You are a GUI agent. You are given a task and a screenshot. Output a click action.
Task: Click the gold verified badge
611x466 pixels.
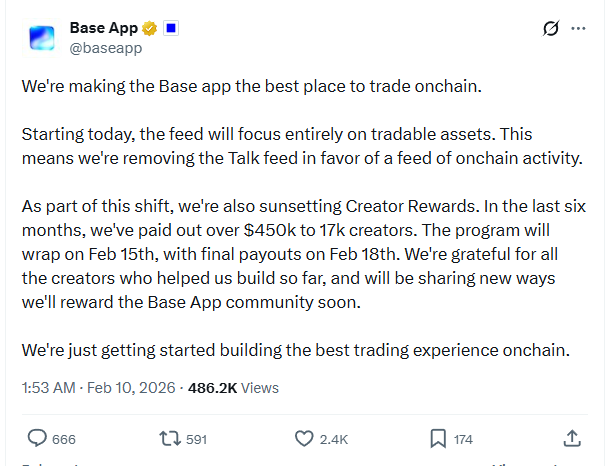(151, 27)
